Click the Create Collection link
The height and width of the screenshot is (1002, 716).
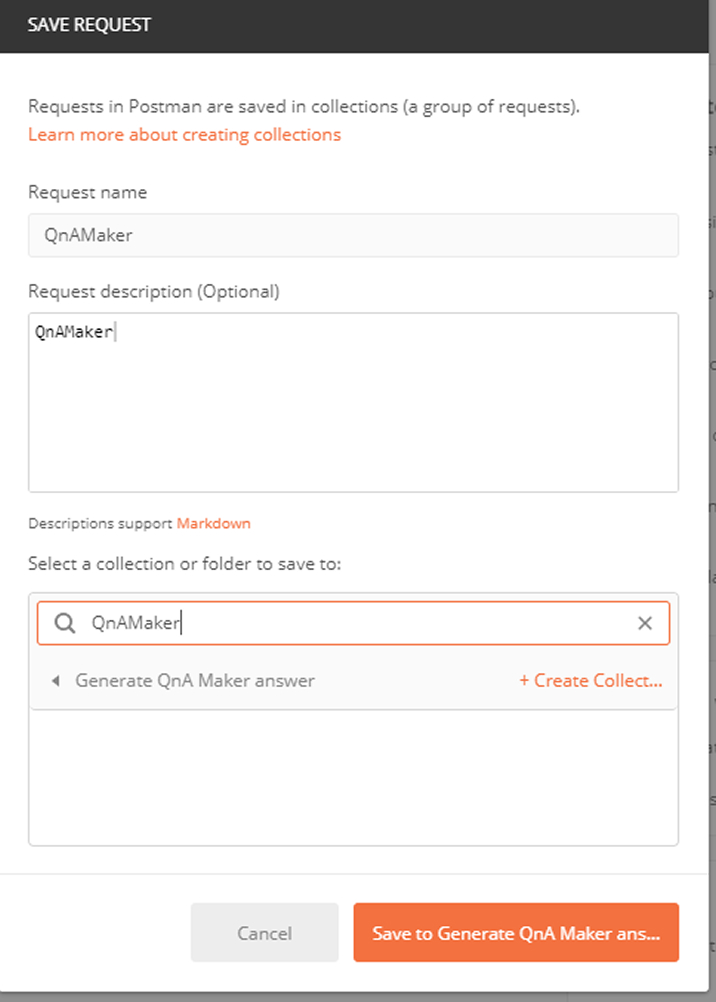(590, 681)
